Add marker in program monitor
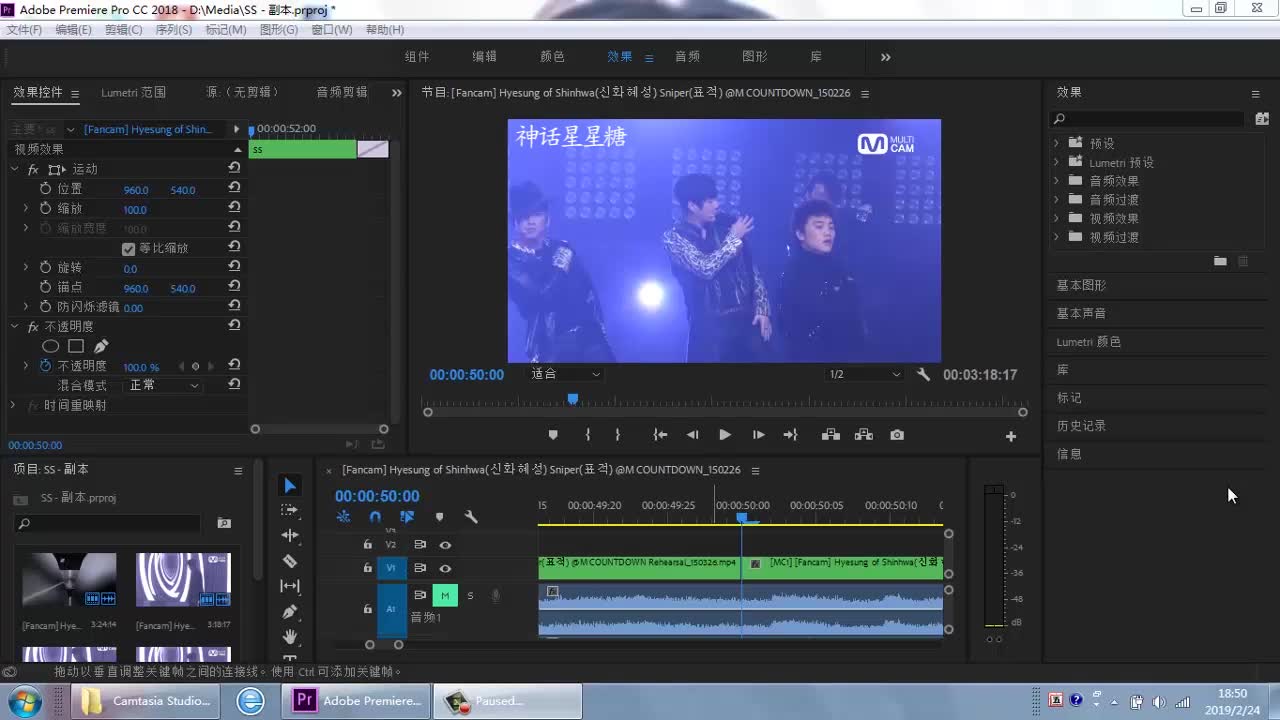The height and width of the screenshot is (720, 1280). [x=553, y=435]
